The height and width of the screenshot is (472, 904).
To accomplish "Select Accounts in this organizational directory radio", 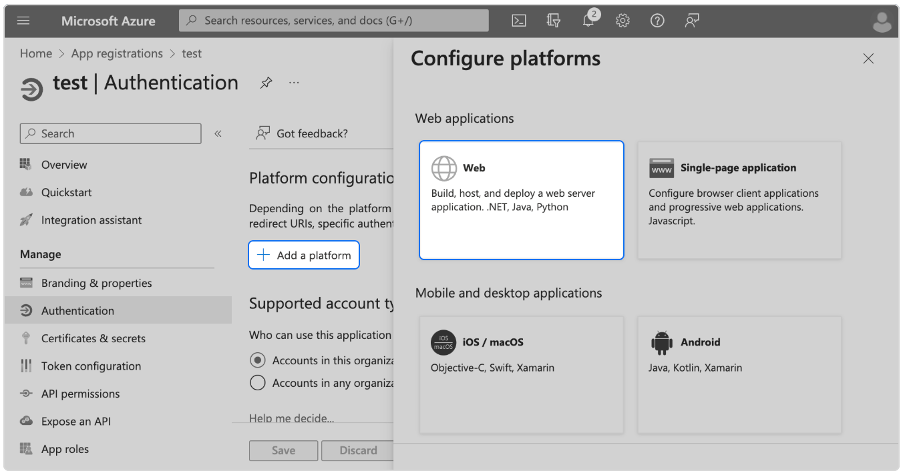I will click(258, 360).
